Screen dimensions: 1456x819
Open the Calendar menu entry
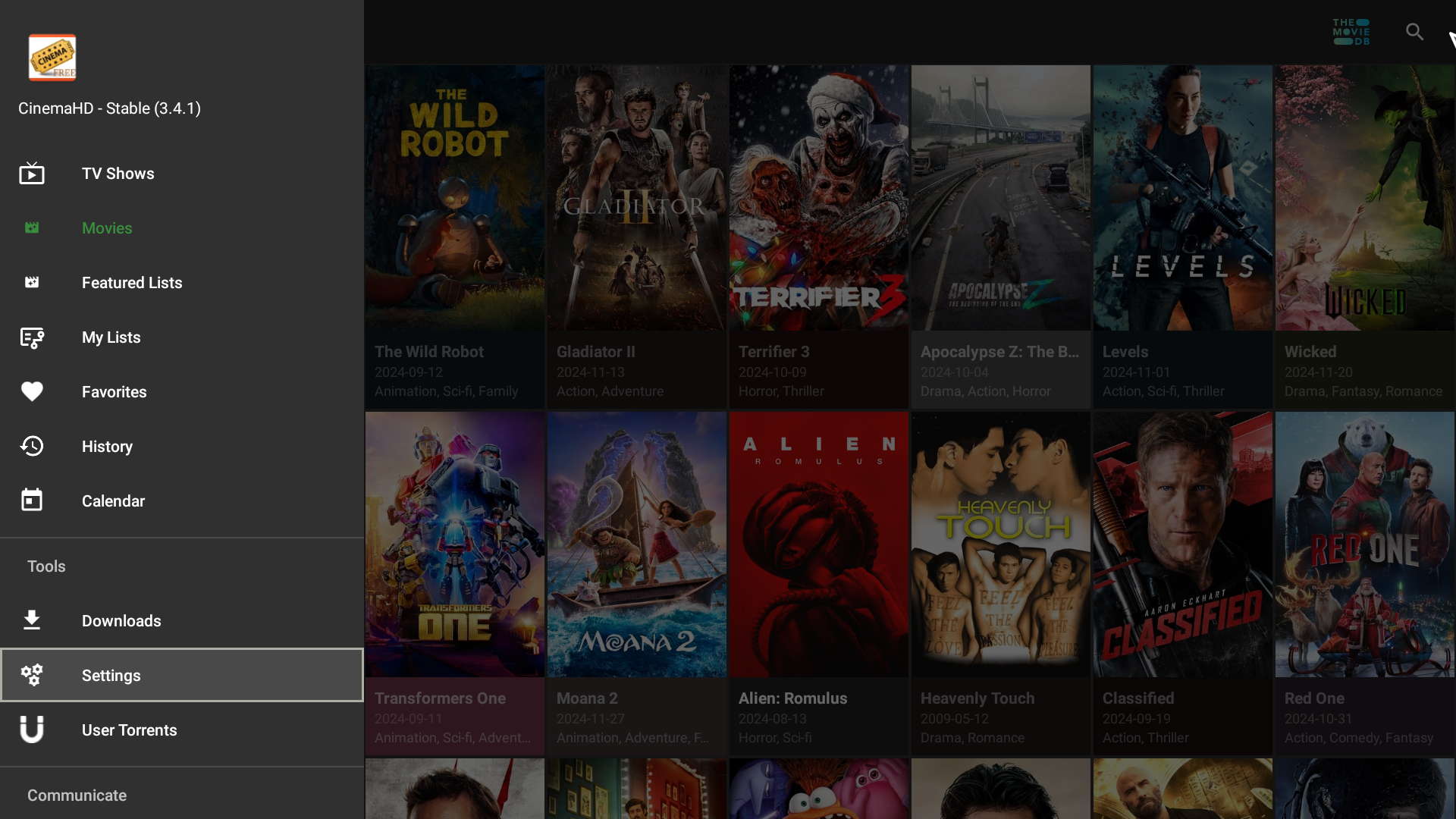tap(182, 501)
